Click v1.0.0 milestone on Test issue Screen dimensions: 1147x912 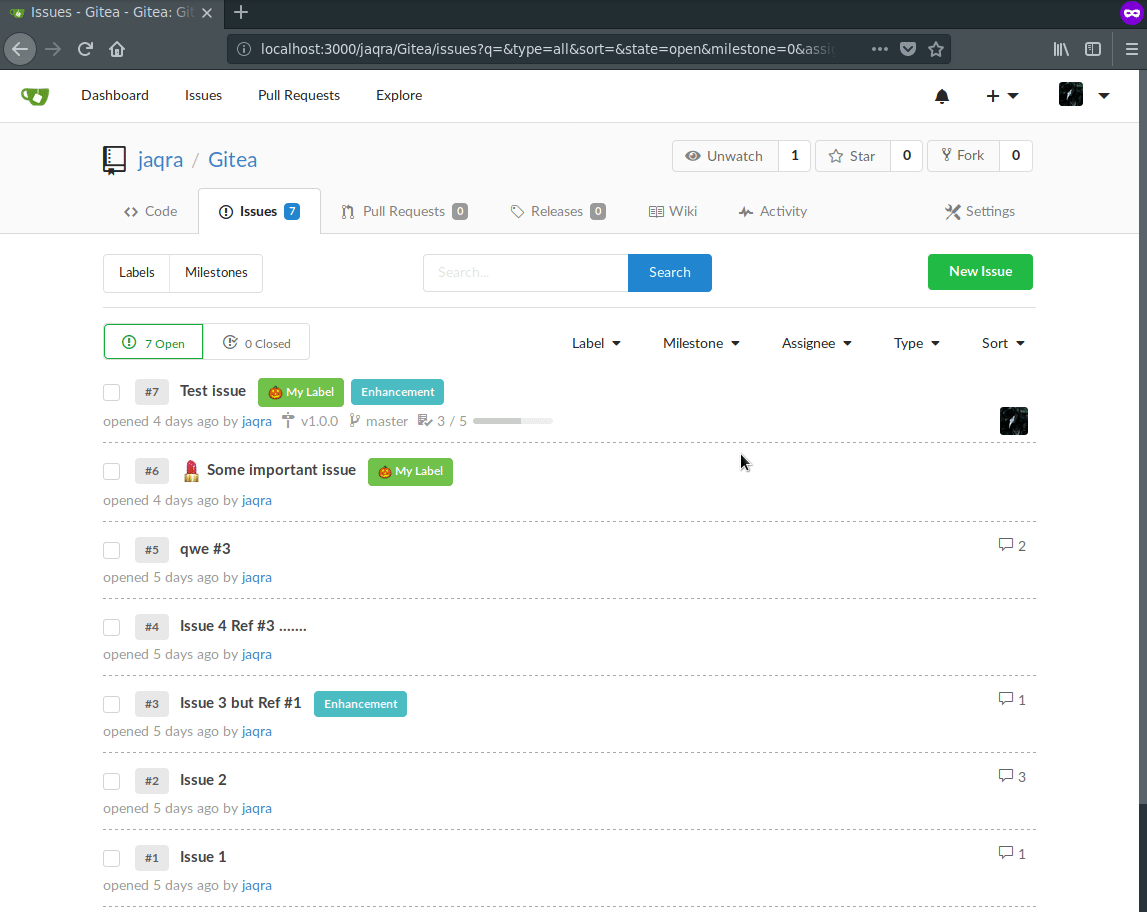click(x=311, y=421)
